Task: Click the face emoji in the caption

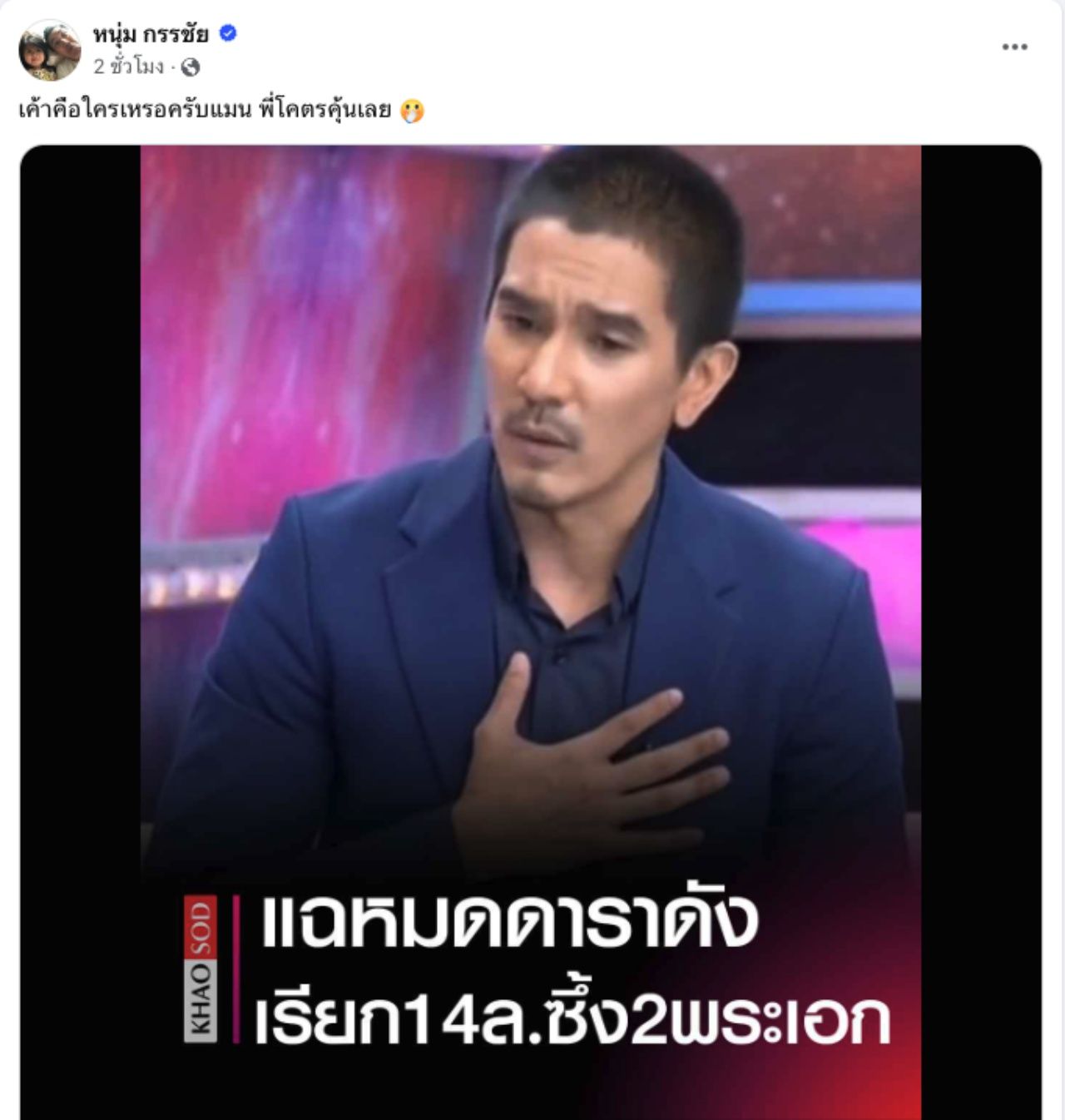Action: (412, 111)
